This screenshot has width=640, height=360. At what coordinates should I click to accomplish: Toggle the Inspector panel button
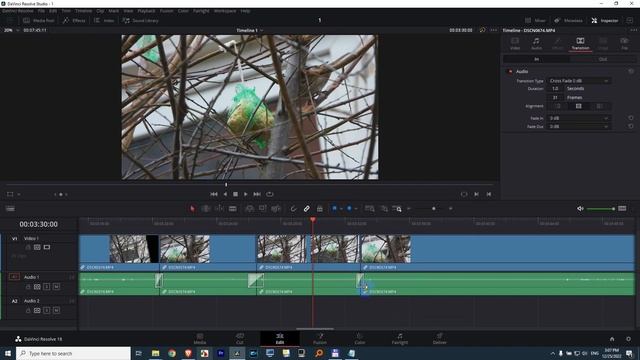(x=605, y=20)
